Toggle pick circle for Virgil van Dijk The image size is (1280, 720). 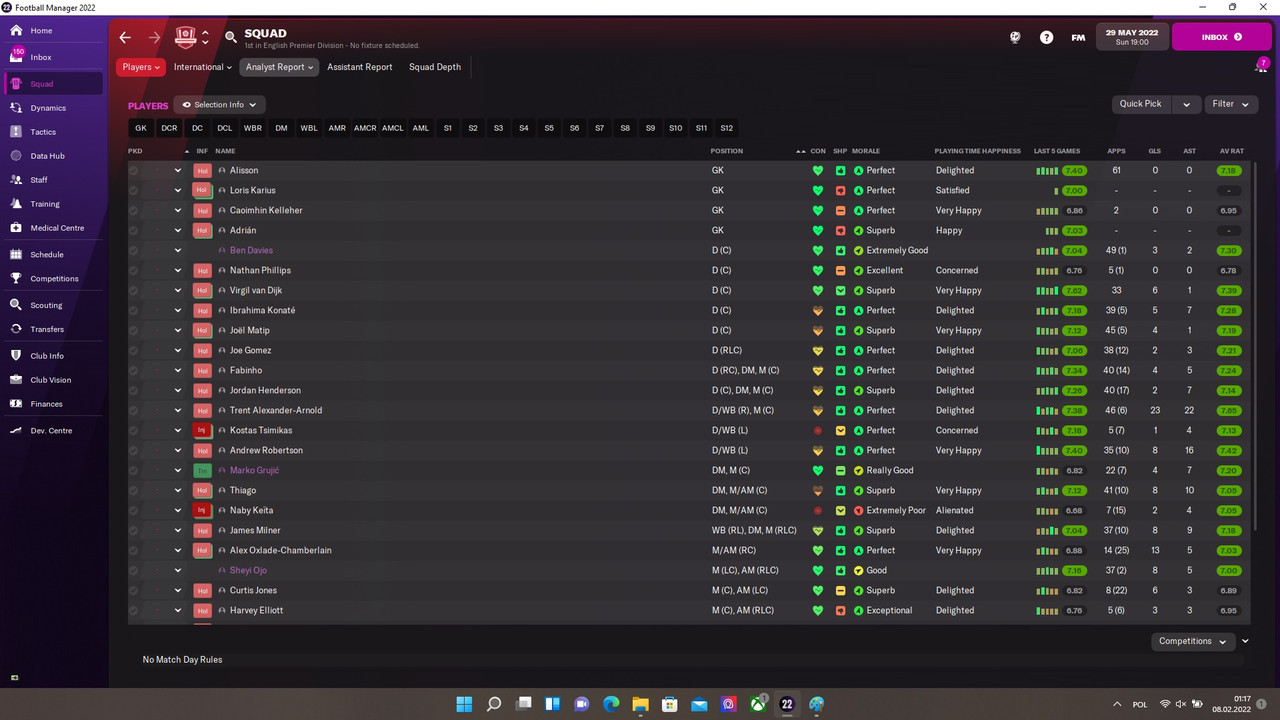pyautogui.click(x=134, y=290)
